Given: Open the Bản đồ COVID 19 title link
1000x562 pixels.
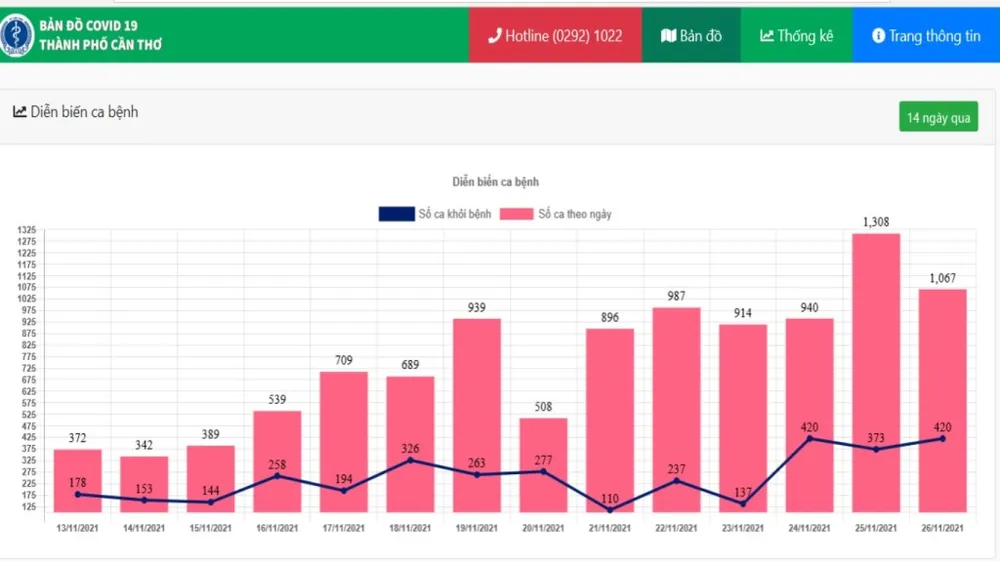Looking at the screenshot, I should [x=88, y=25].
